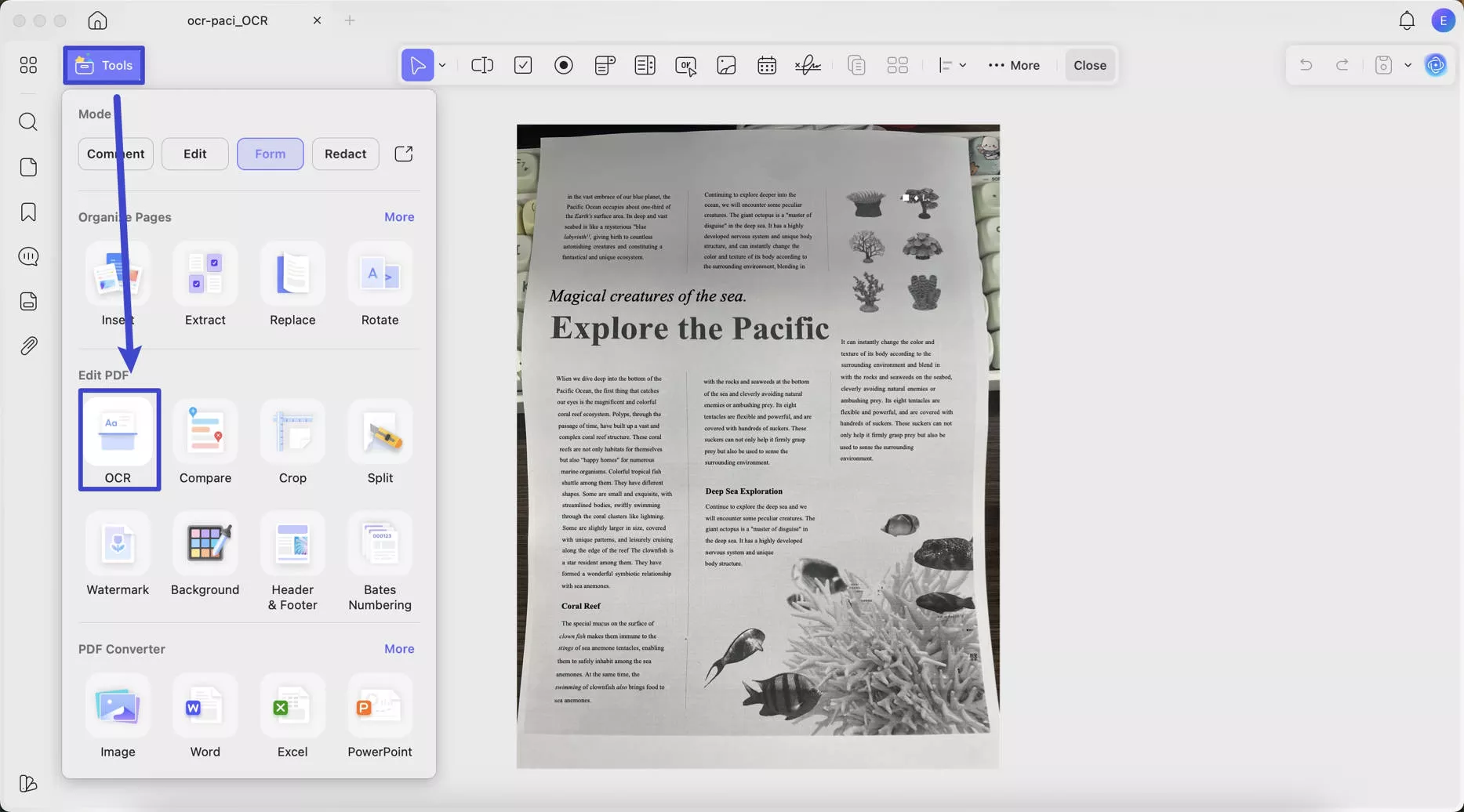The image size is (1464, 812).
Task: Click the document page preview
Action: [757, 446]
